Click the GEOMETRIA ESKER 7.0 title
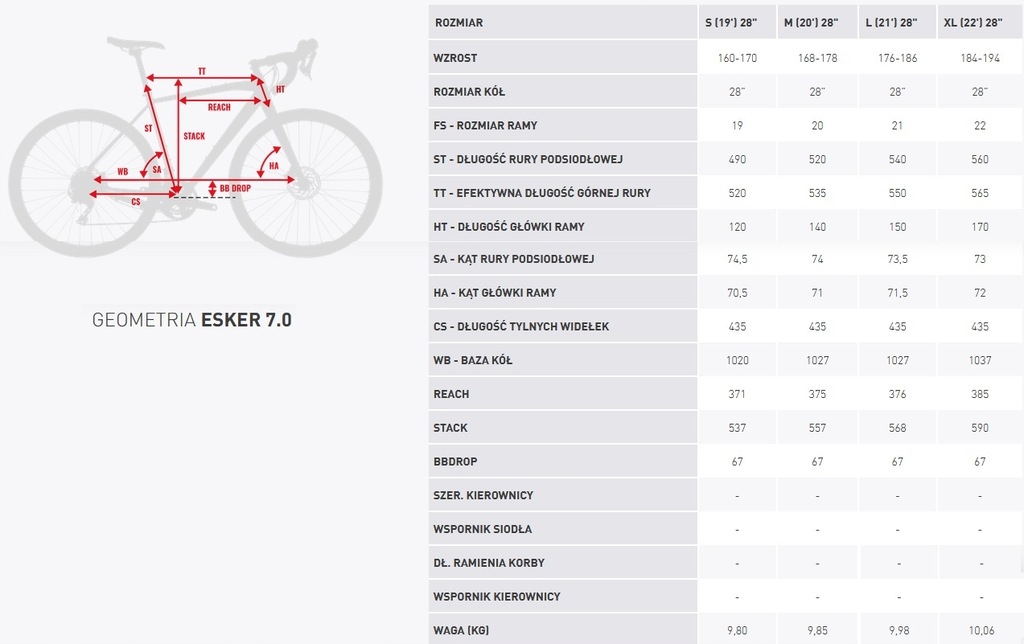This screenshot has height=644, width=1024. [192, 321]
